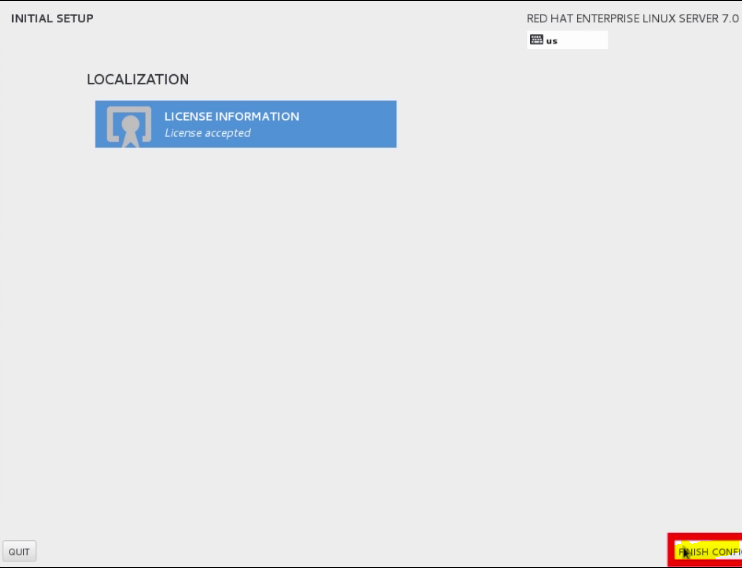Viewport: 742px width, 568px height.
Task: Click the mouse pointer over the Finish button
Action: [686, 552]
